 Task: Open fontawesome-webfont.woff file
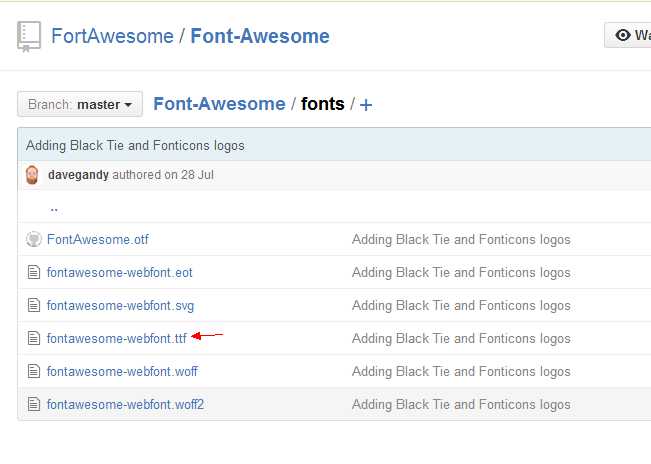[122, 371]
